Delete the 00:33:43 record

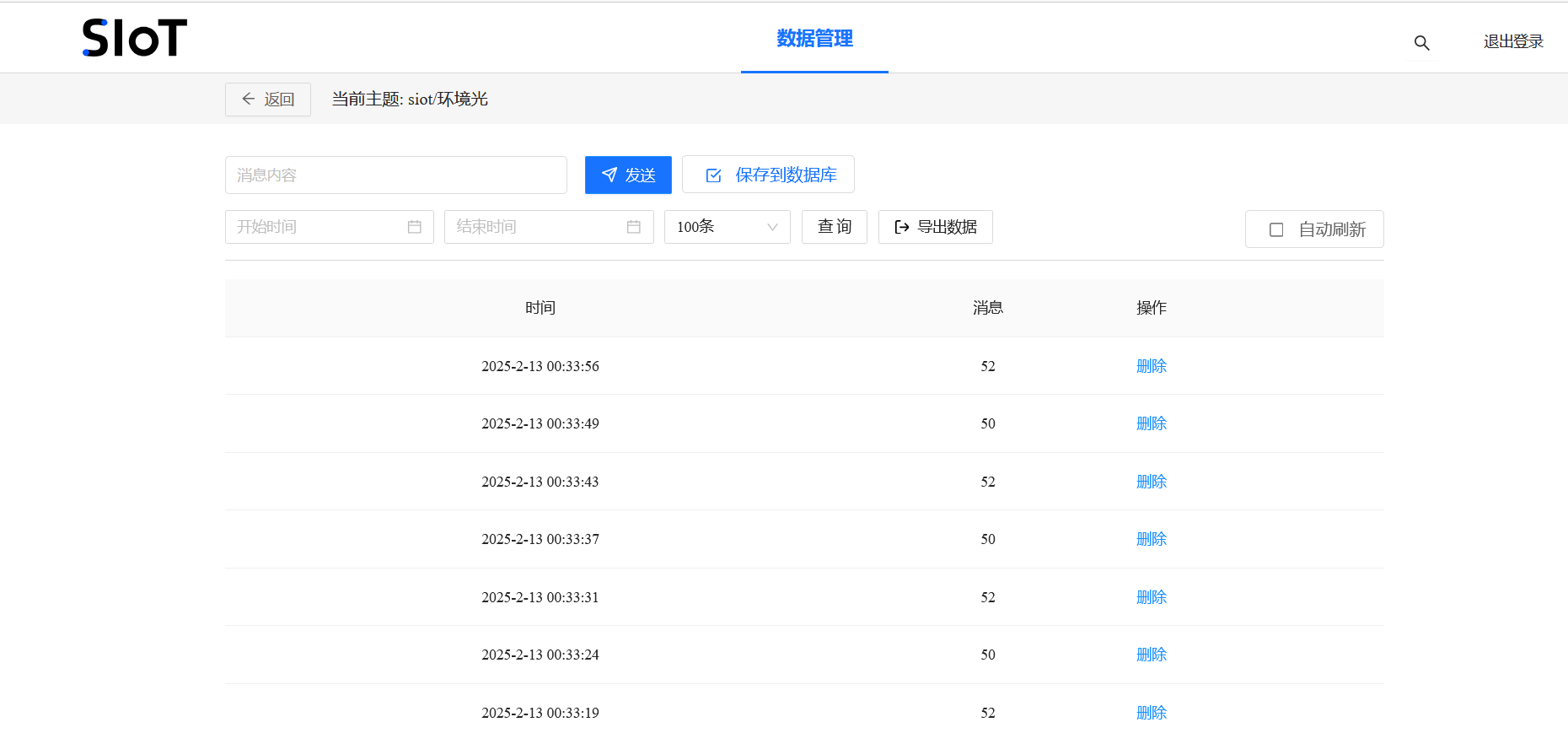tap(1152, 482)
